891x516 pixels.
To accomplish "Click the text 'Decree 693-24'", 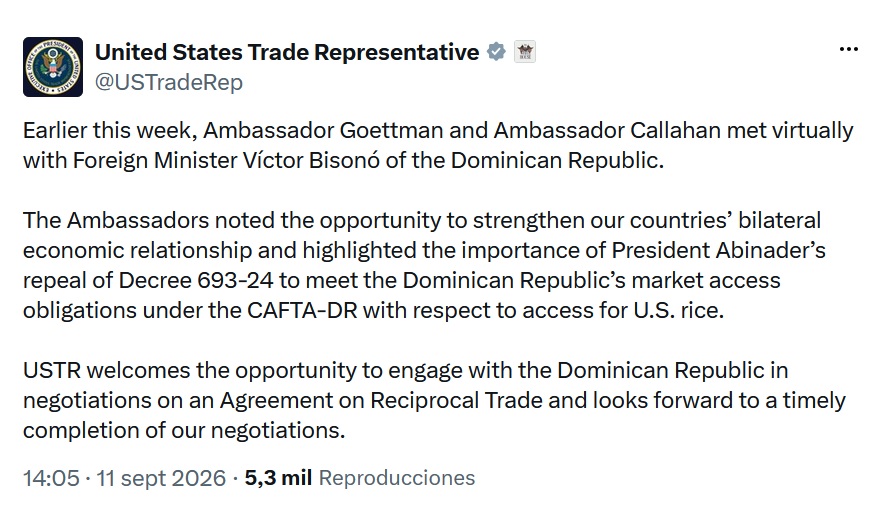I will click(195, 280).
